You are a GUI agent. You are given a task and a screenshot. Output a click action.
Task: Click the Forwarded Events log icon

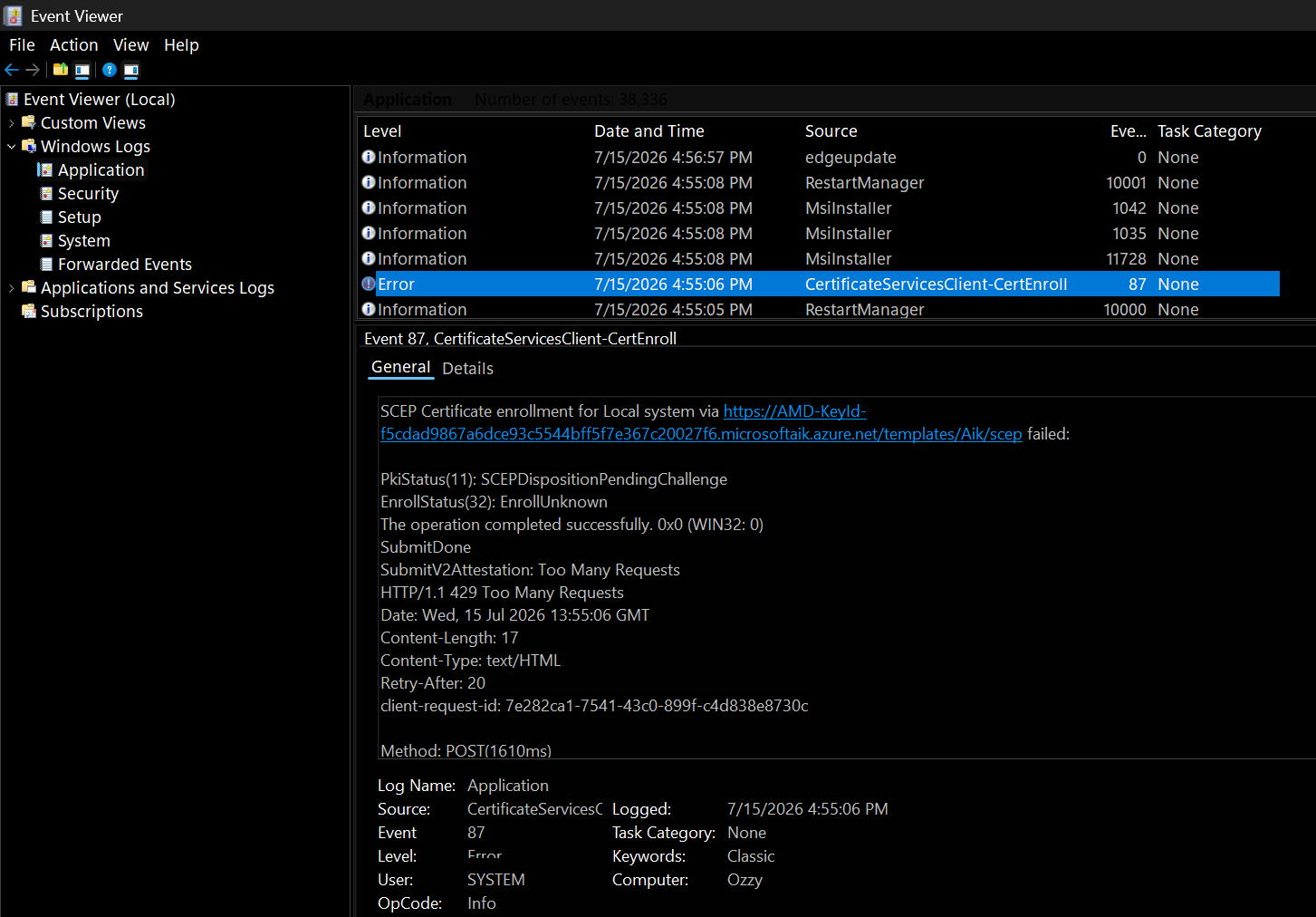[x=46, y=264]
